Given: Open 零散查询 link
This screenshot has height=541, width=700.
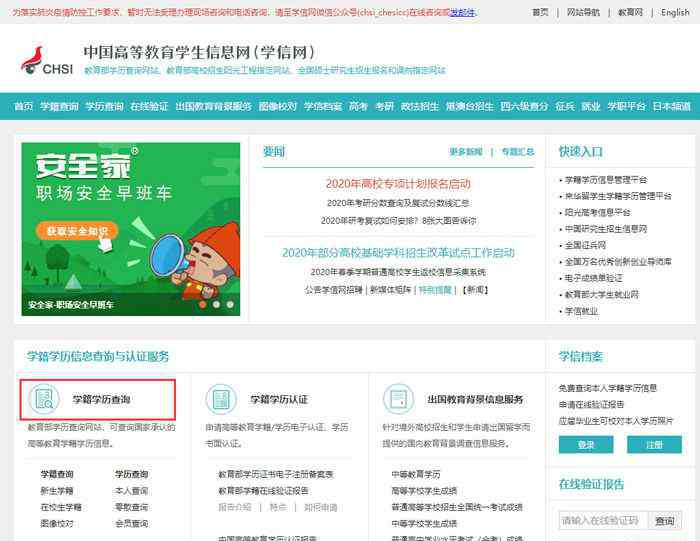Looking at the screenshot, I should [x=131, y=507].
